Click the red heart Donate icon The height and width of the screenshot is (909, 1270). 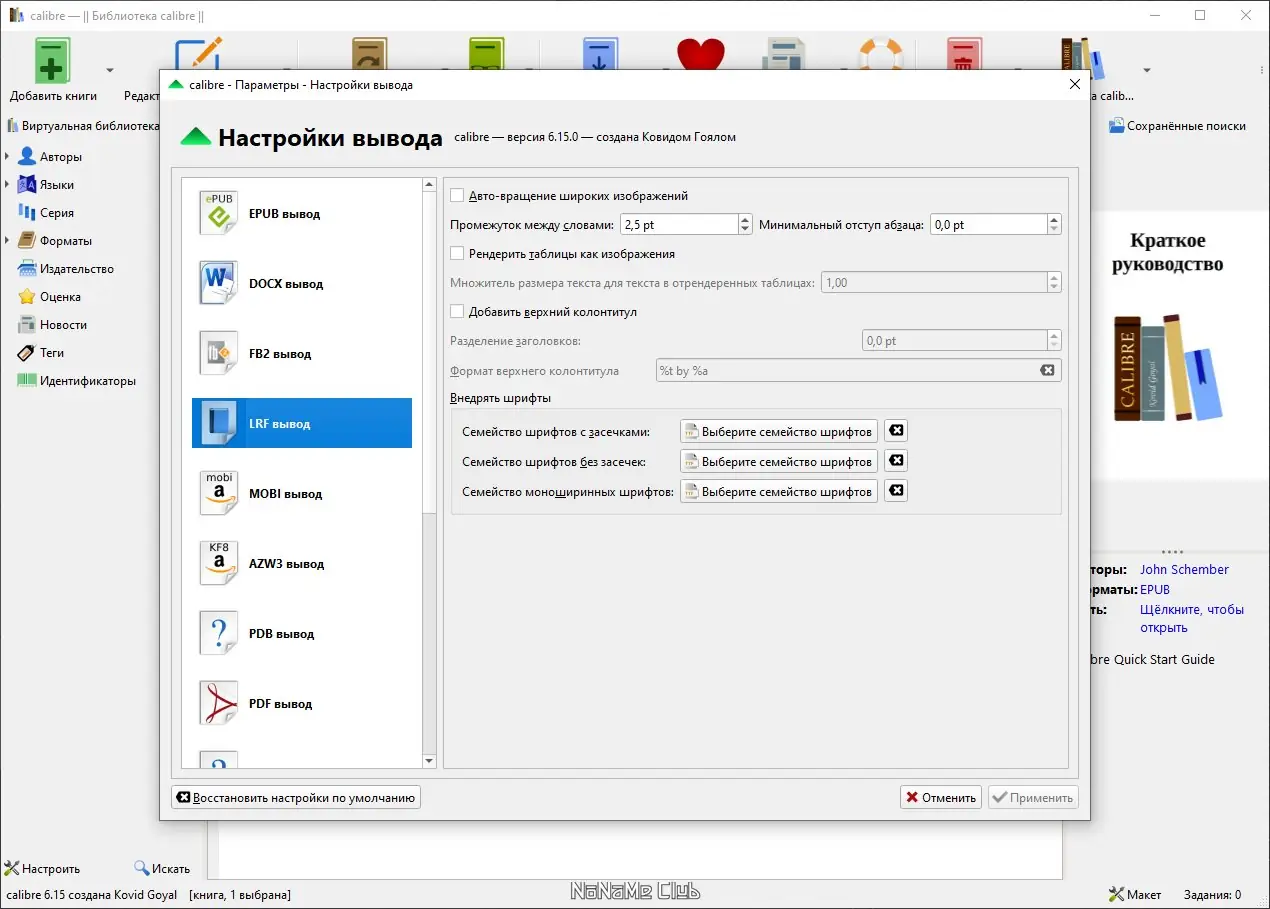[x=700, y=53]
